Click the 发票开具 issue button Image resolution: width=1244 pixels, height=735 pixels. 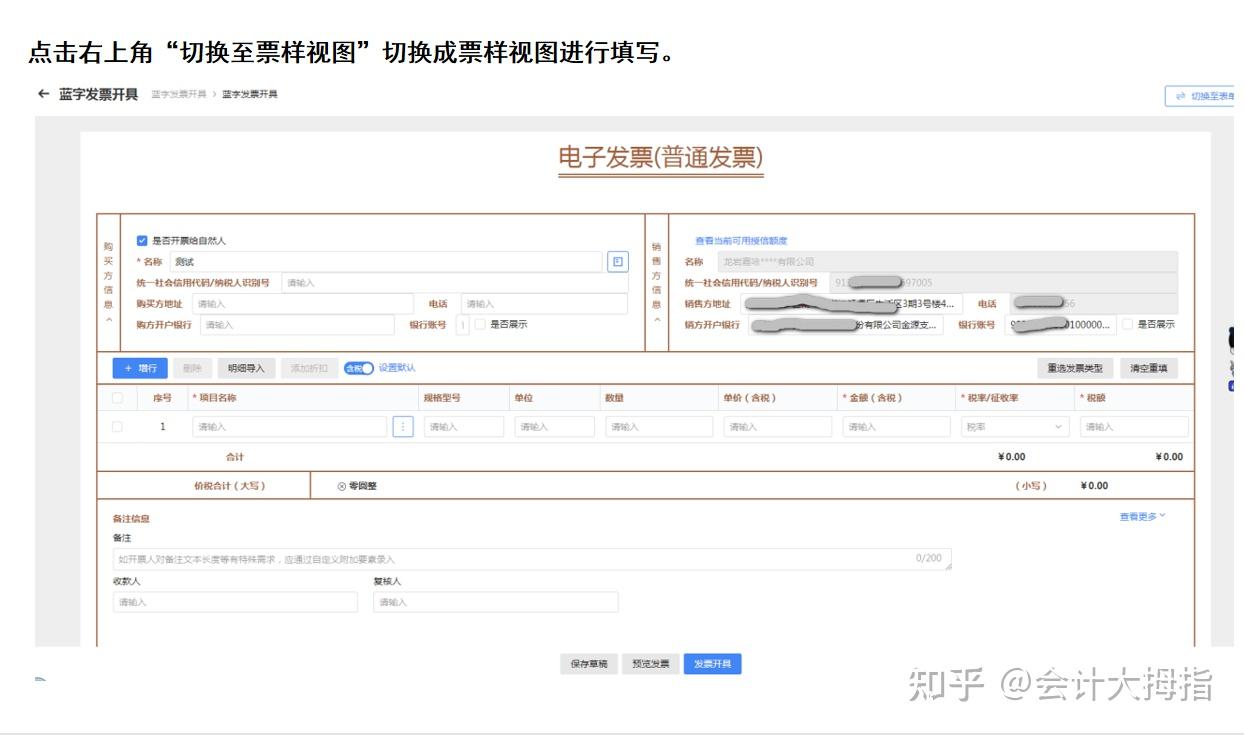point(713,664)
